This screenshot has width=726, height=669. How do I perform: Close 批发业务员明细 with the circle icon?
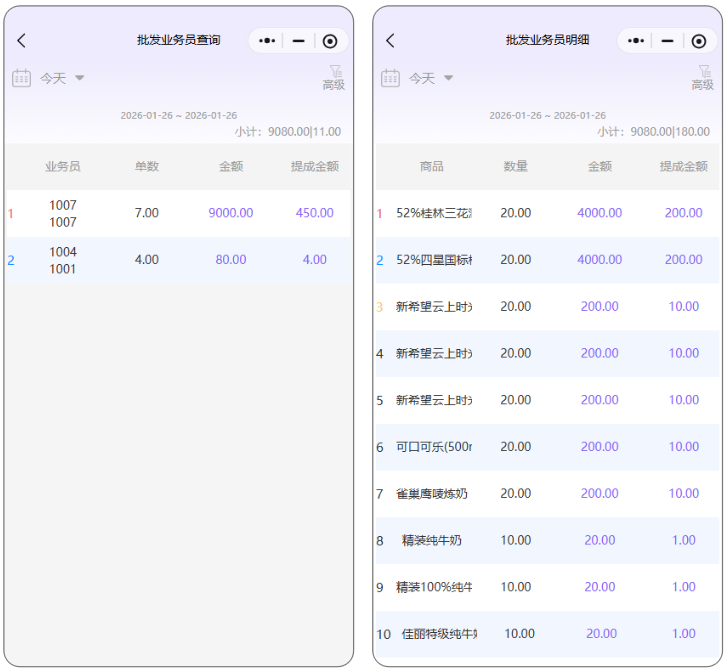point(699,41)
